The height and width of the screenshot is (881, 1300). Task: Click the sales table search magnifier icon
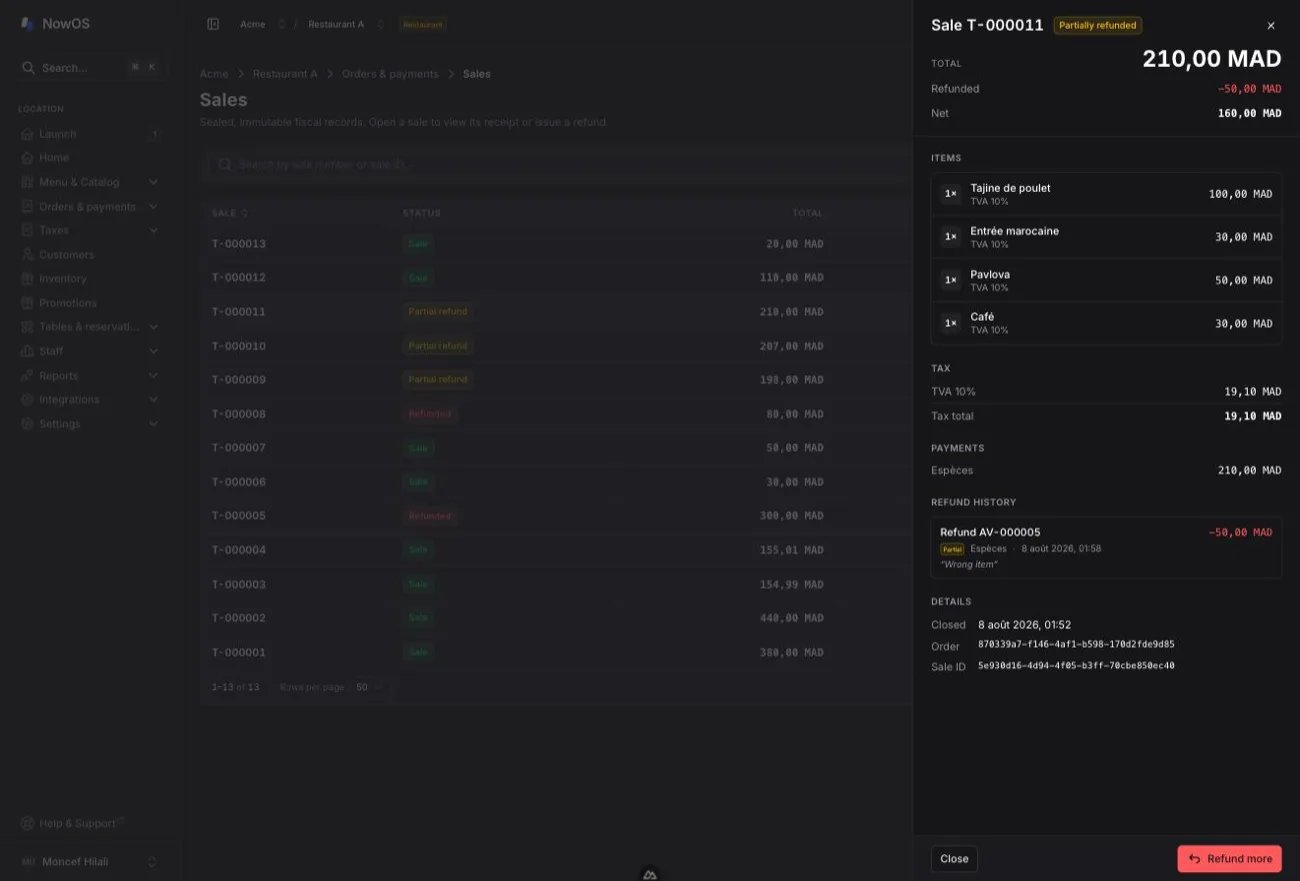225,165
